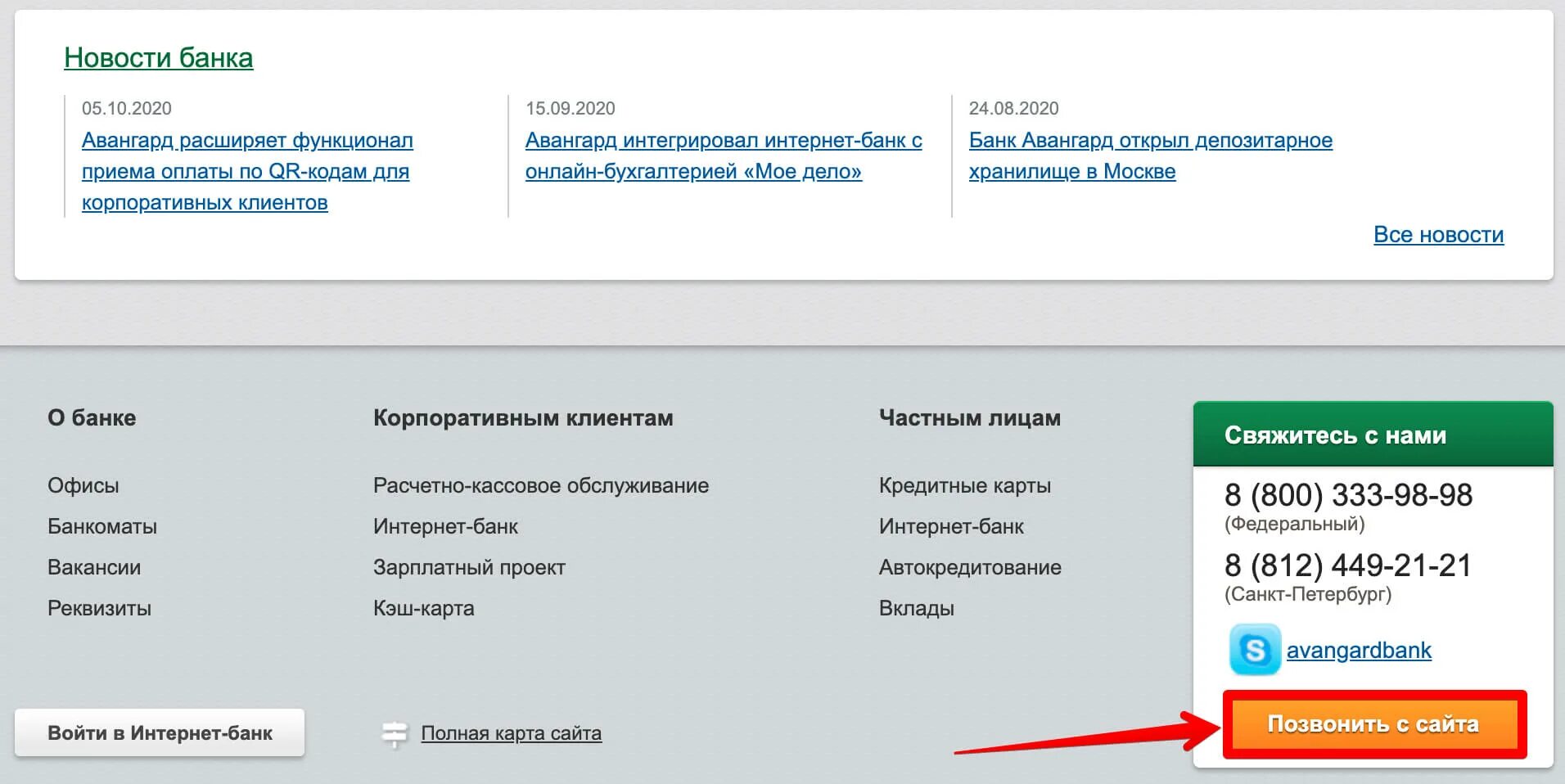The image size is (1565, 784).
Task: Open the Зарплатный проект link
Action: [x=469, y=567]
